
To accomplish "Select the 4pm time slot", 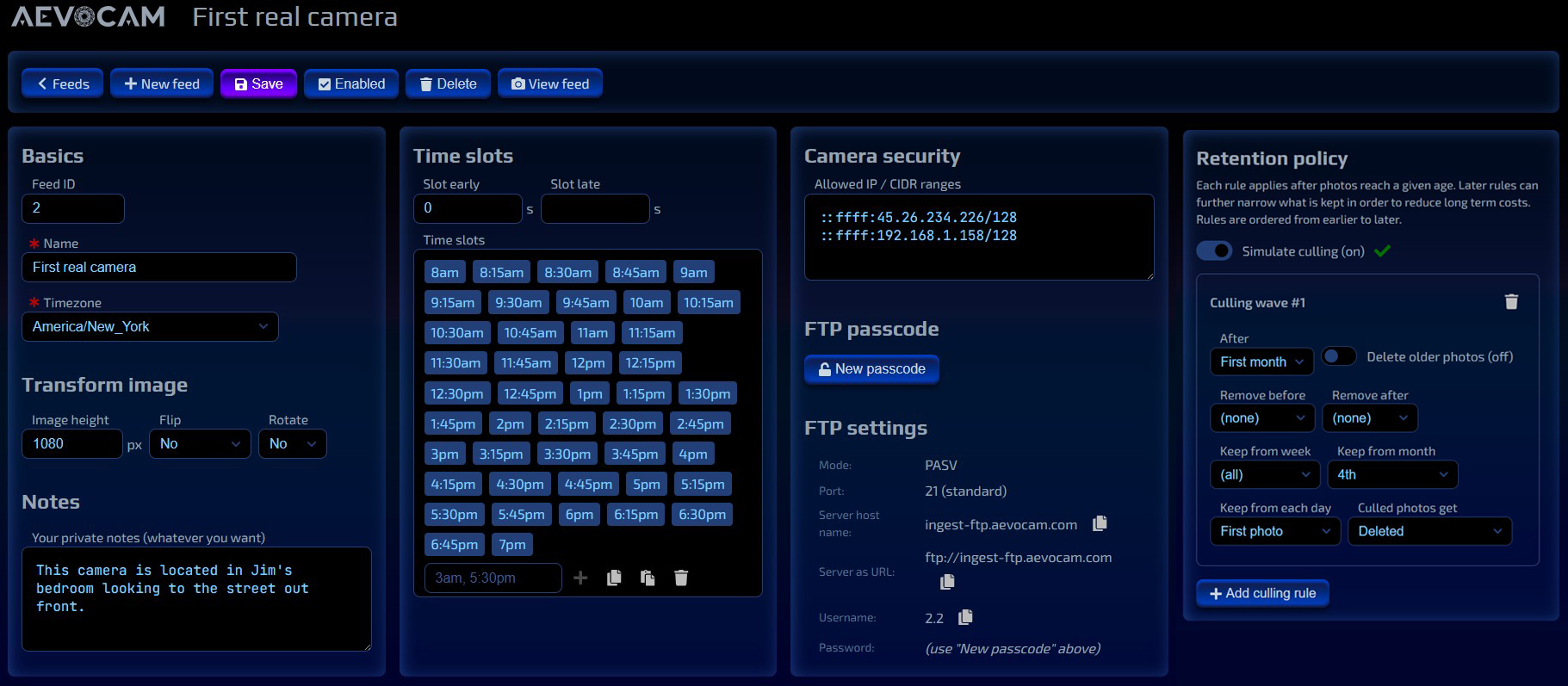I will (x=692, y=454).
